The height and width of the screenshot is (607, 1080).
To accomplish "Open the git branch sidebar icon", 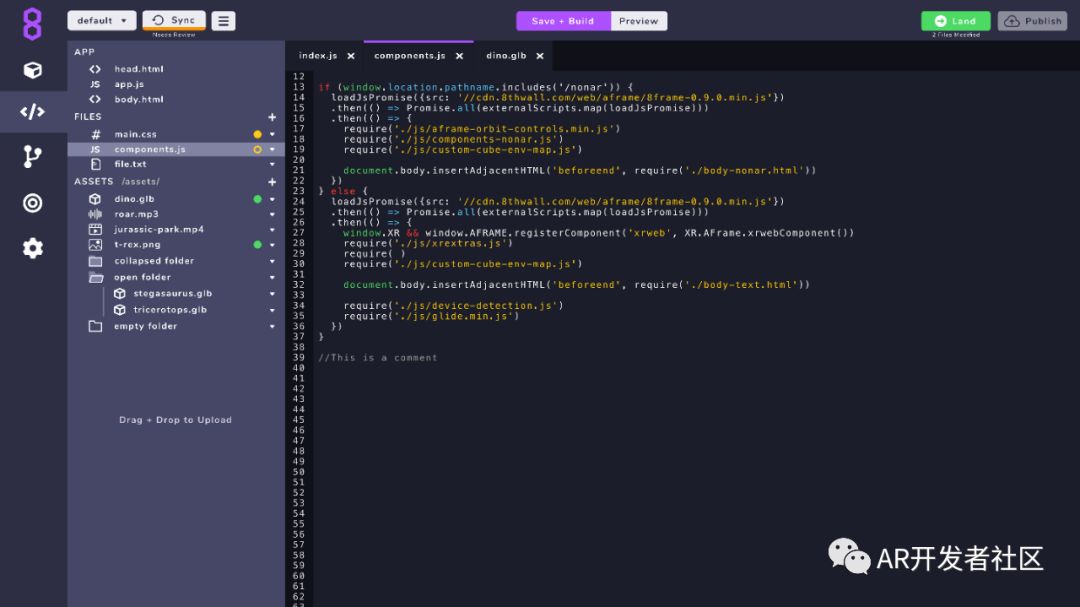I will [32, 156].
